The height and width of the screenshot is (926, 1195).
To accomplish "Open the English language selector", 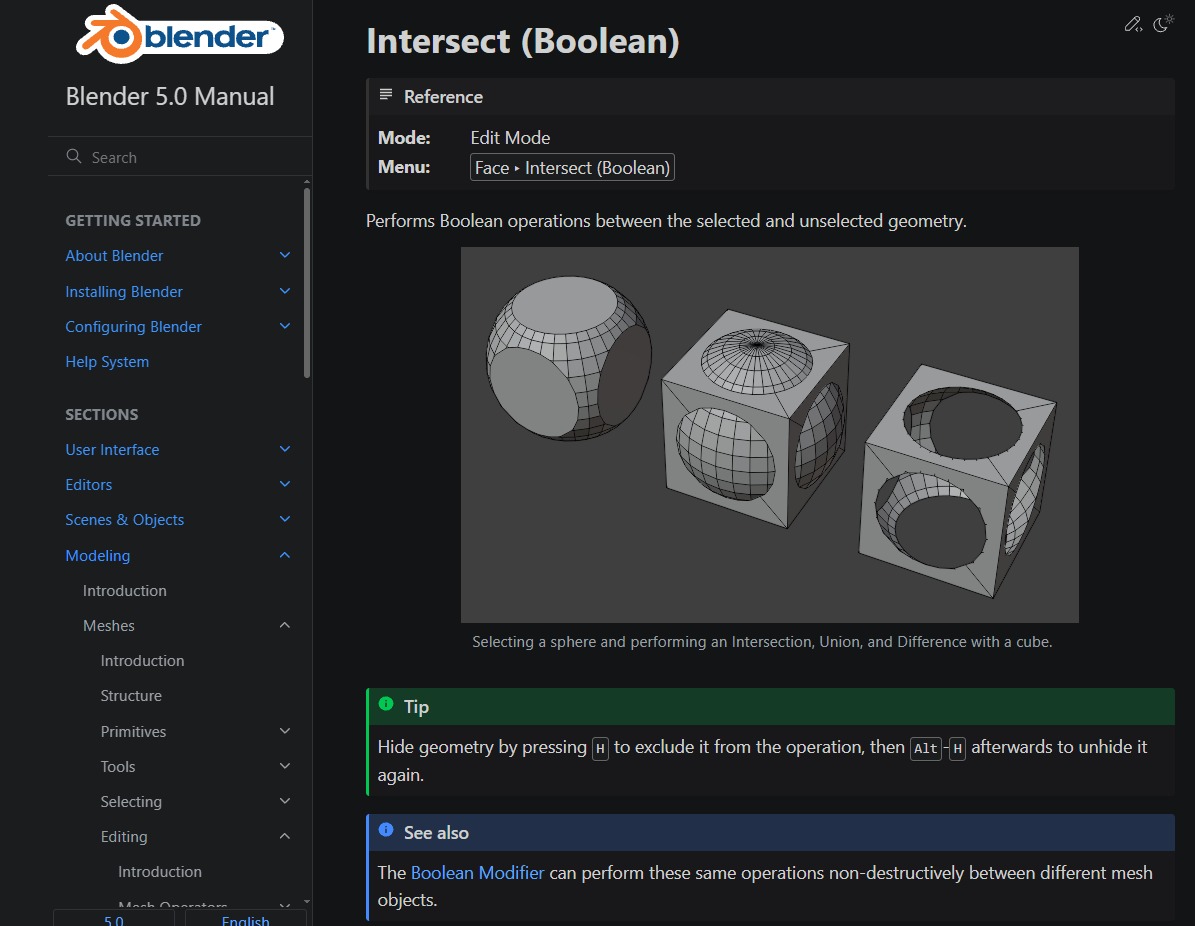I will click(246, 919).
